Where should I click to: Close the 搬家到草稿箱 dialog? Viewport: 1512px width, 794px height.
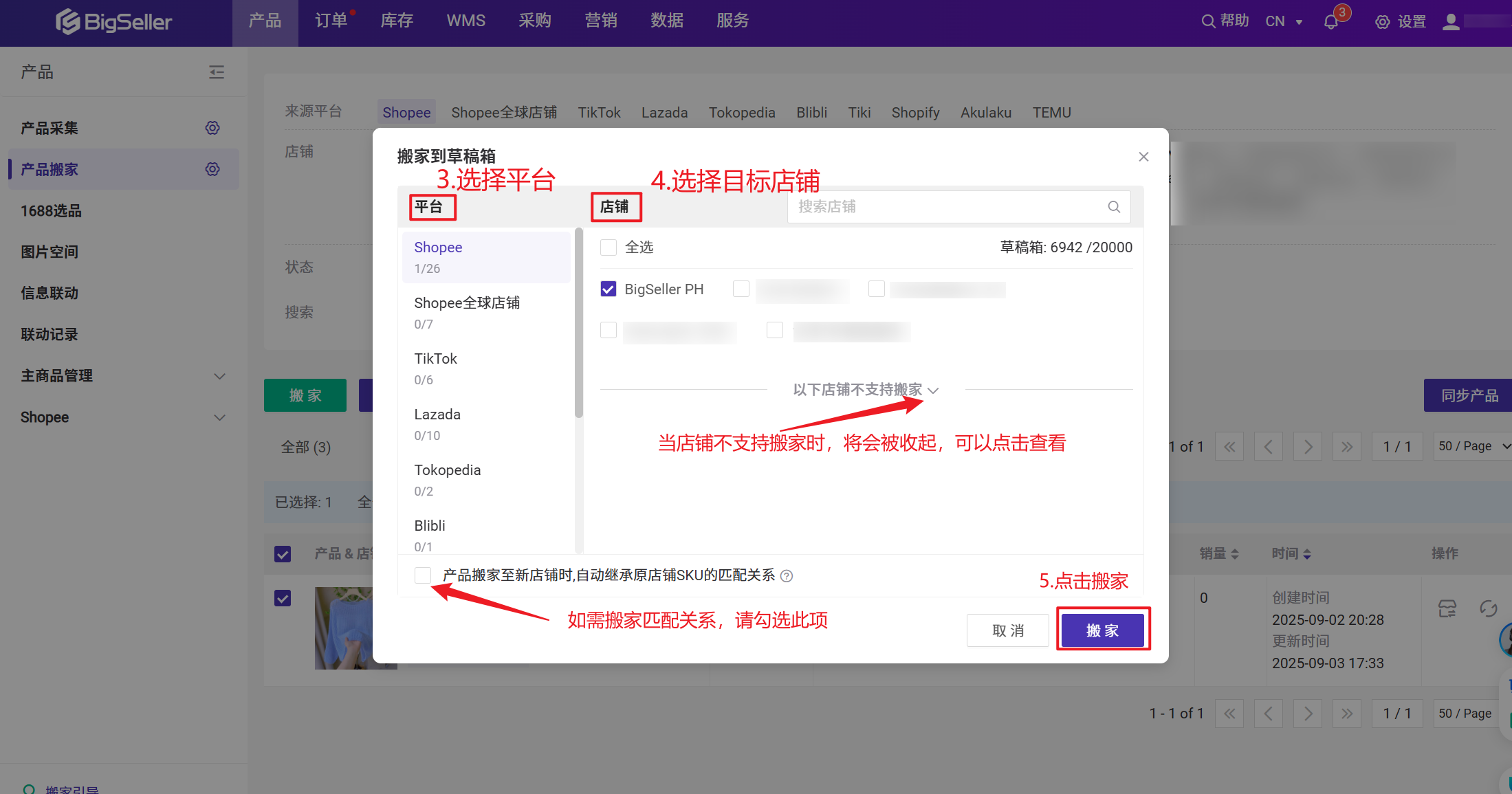[1143, 157]
